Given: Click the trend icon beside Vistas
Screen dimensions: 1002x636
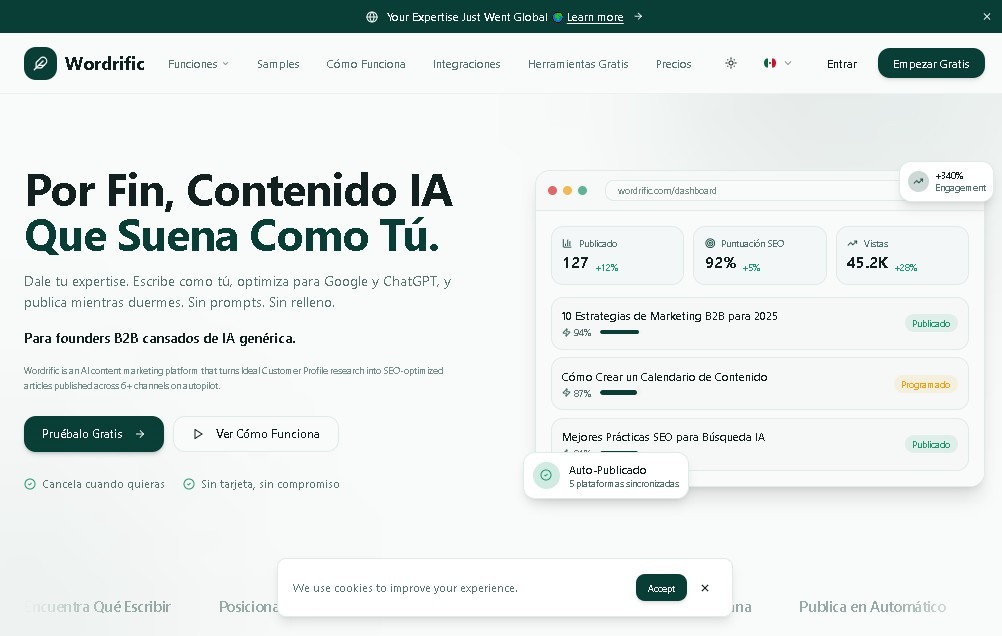Looking at the screenshot, I should [x=852, y=244].
